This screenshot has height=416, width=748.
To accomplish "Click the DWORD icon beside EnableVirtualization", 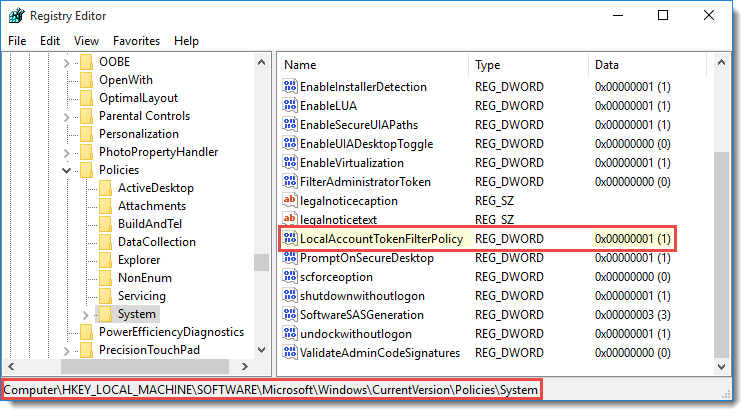I will [x=290, y=163].
